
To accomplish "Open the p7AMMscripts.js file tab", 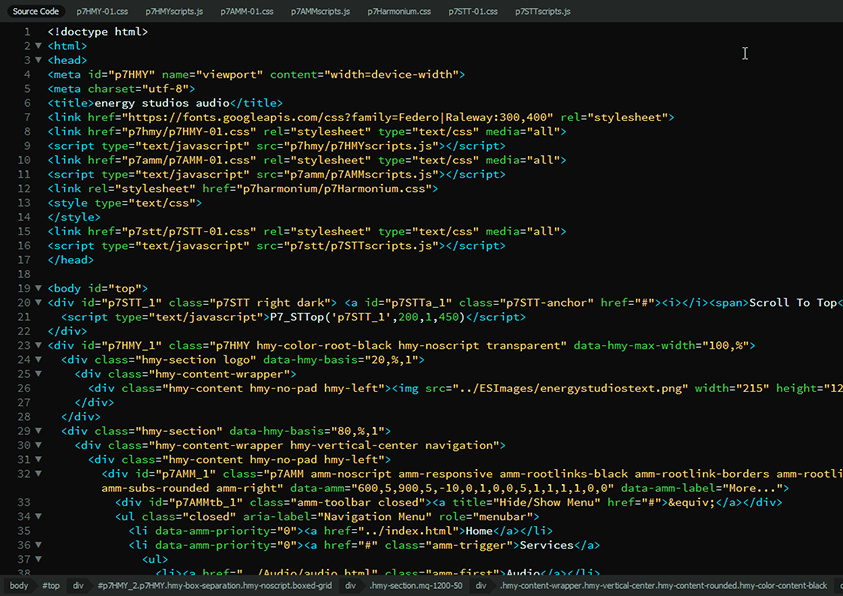I will [320, 11].
